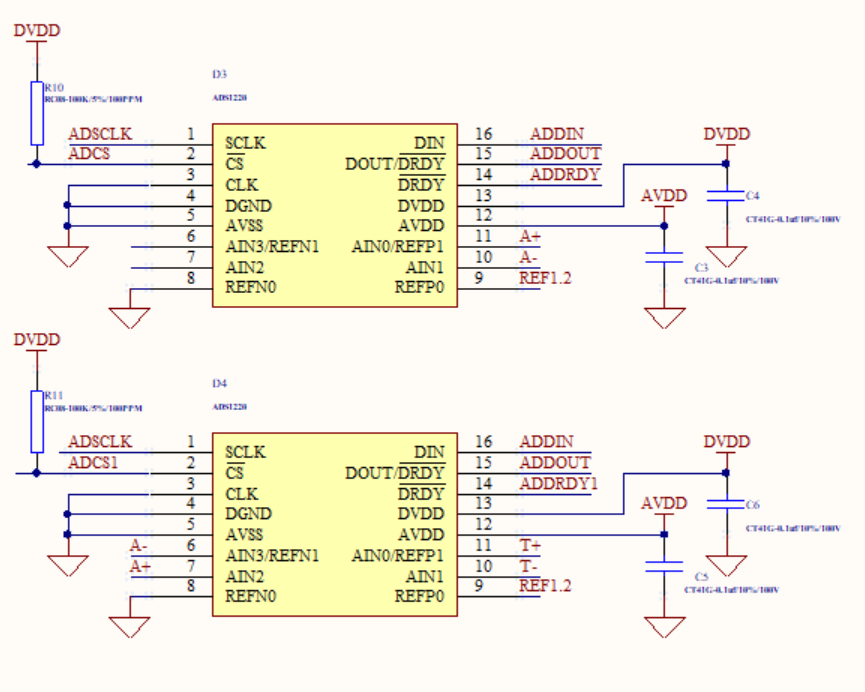The image size is (865, 692).
Task: Click junction dot under AVDD port near C3
Action: tap(664, 226)
